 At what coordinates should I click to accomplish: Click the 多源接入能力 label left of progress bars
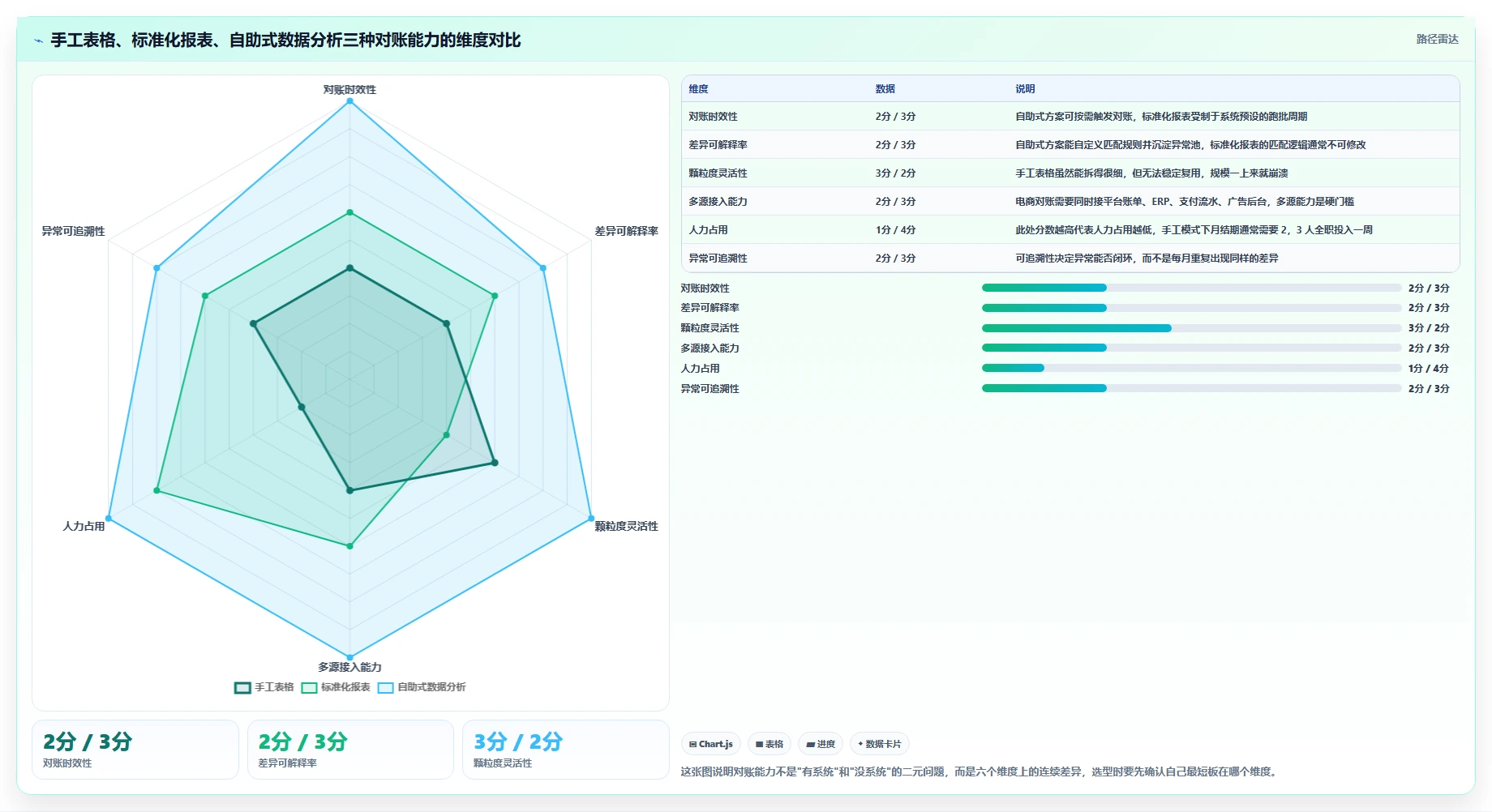[710, 348]
